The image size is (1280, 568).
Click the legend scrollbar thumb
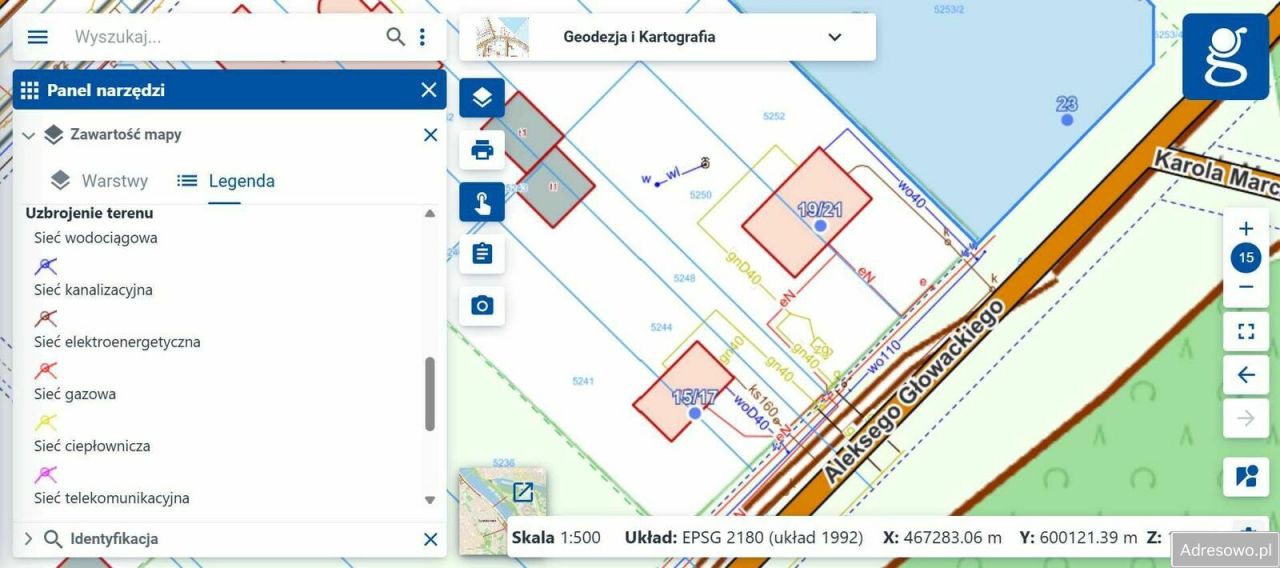[x=431, y=394]
